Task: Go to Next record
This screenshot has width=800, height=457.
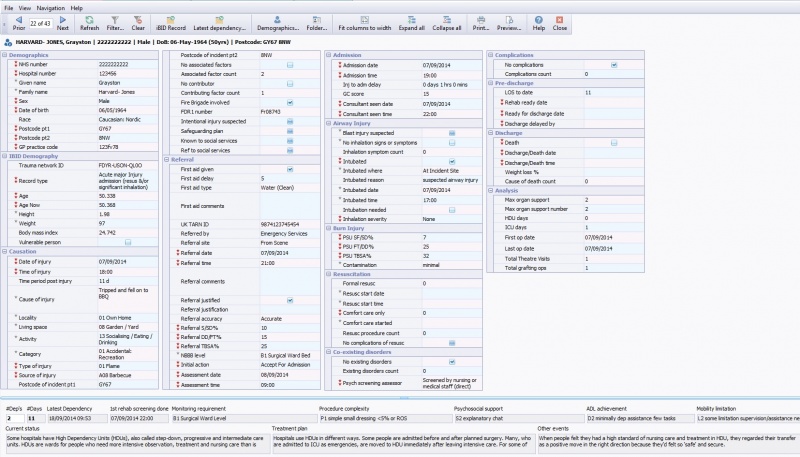Action: [63, 23]
